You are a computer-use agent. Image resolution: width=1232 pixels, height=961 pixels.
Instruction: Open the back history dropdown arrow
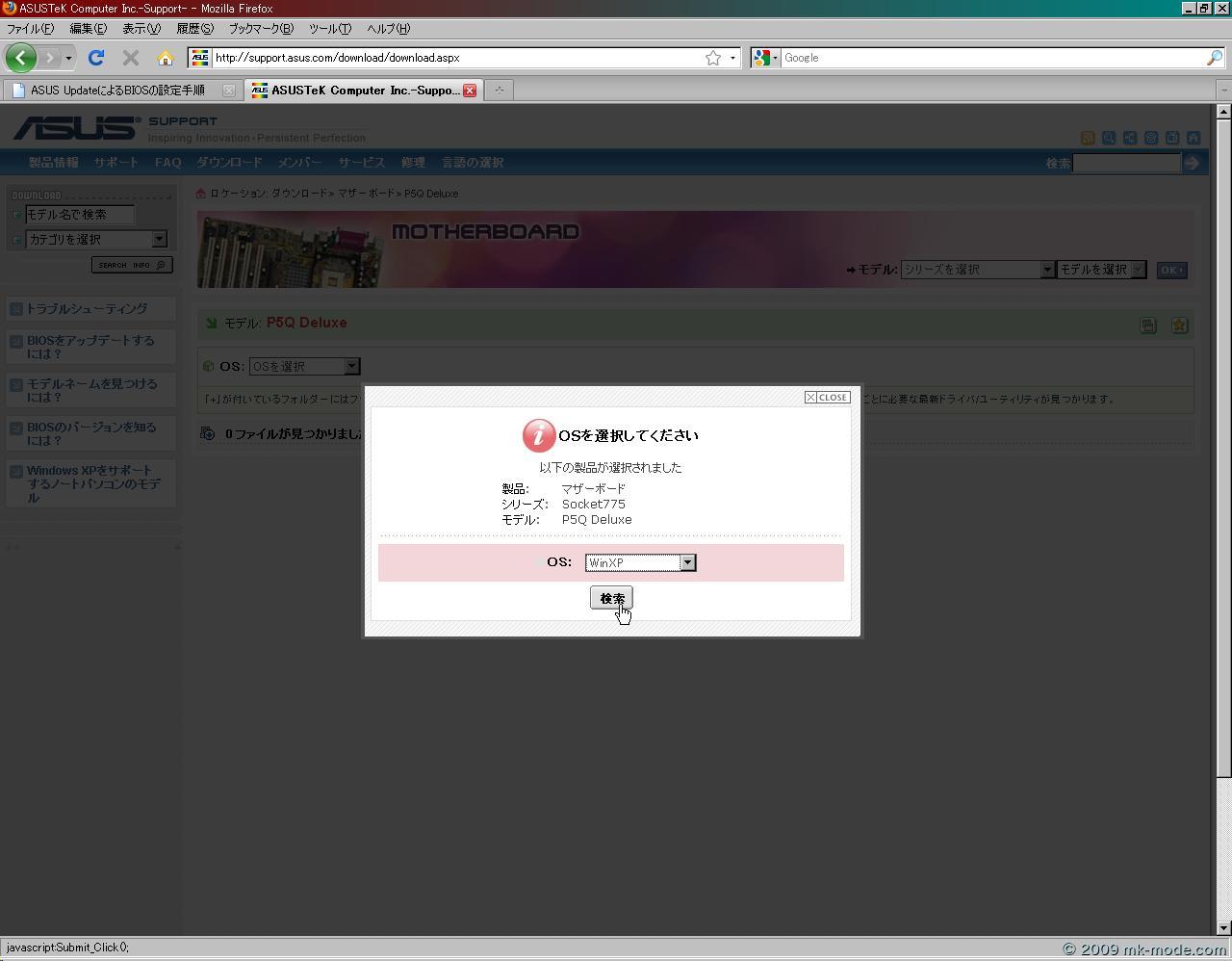point(68,58)
